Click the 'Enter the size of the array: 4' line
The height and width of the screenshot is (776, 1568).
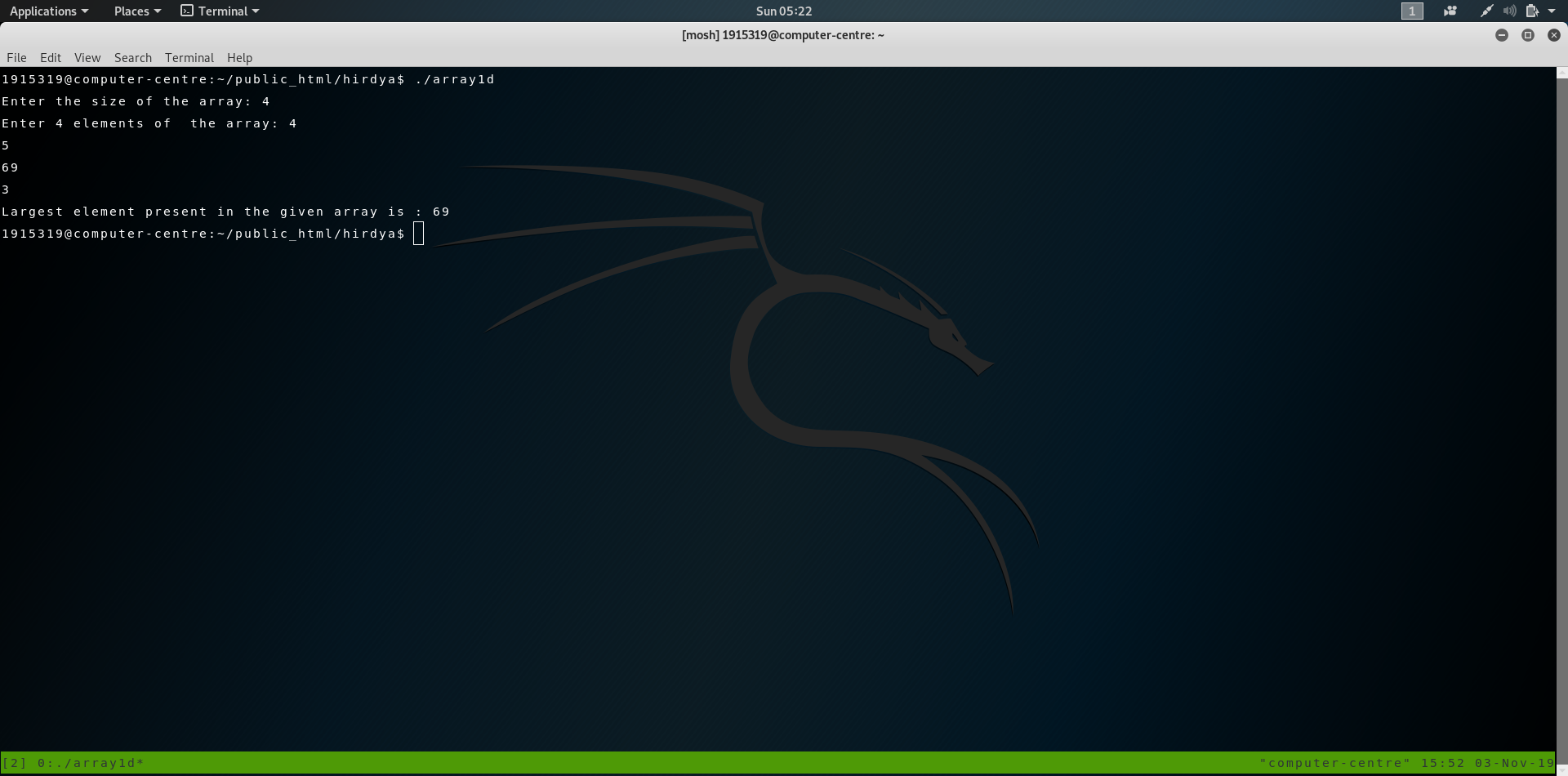point(136,101)
